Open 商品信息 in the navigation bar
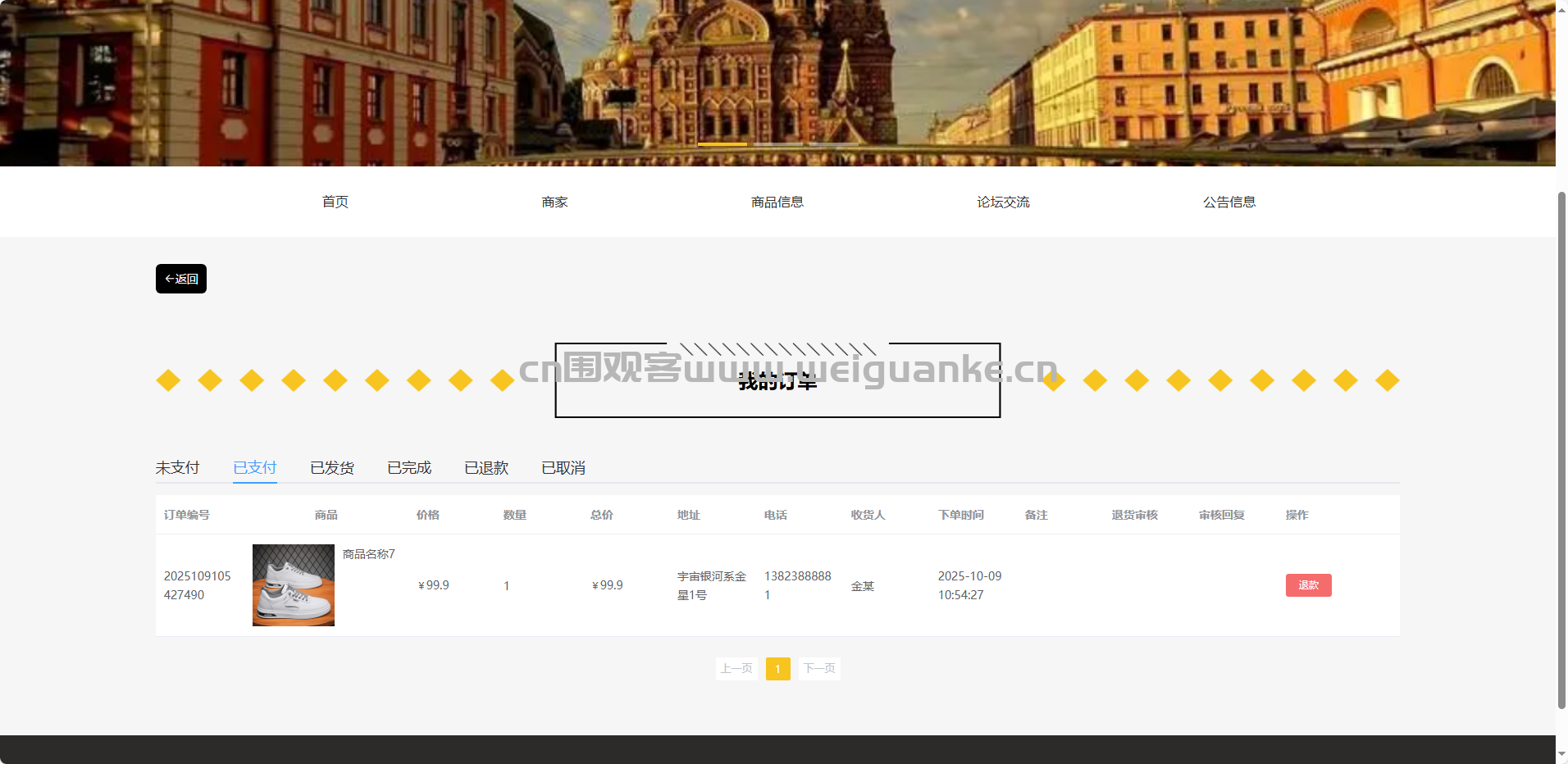Viewport: 1568px width, 764px height. pyautogui.click(x=777, y=202)
